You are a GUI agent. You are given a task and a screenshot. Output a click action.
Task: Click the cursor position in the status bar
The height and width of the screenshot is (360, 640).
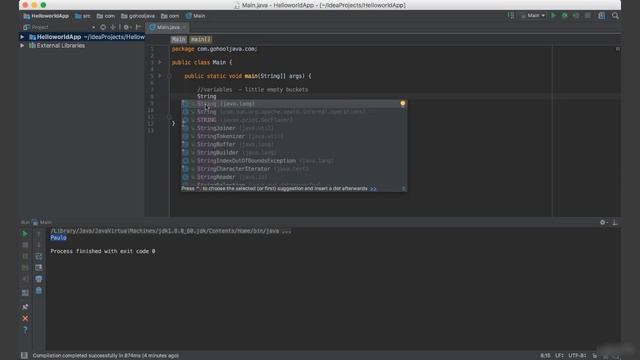[545, 356]
